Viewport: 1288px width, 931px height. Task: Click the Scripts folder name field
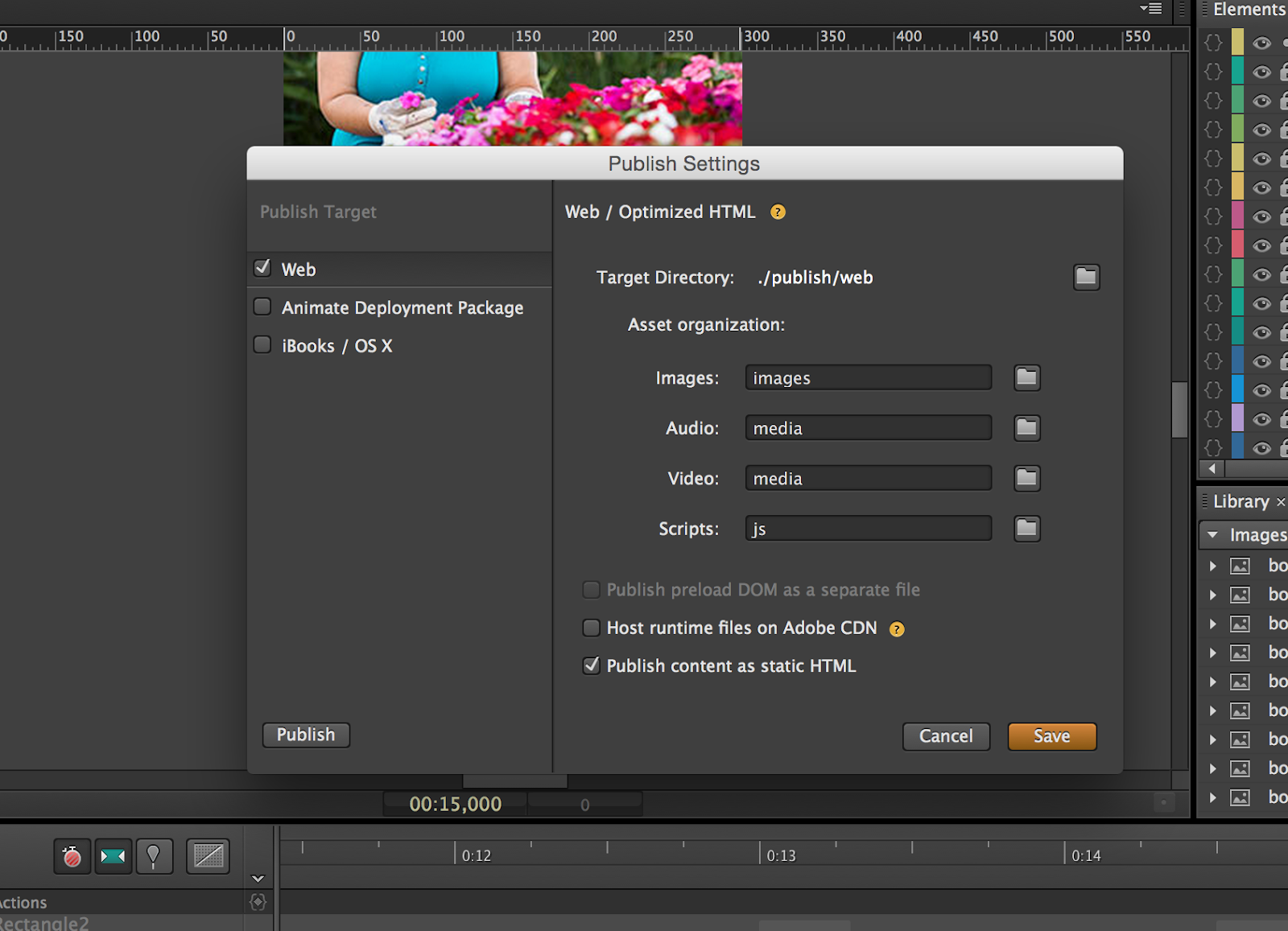click(x=868, y=529)
